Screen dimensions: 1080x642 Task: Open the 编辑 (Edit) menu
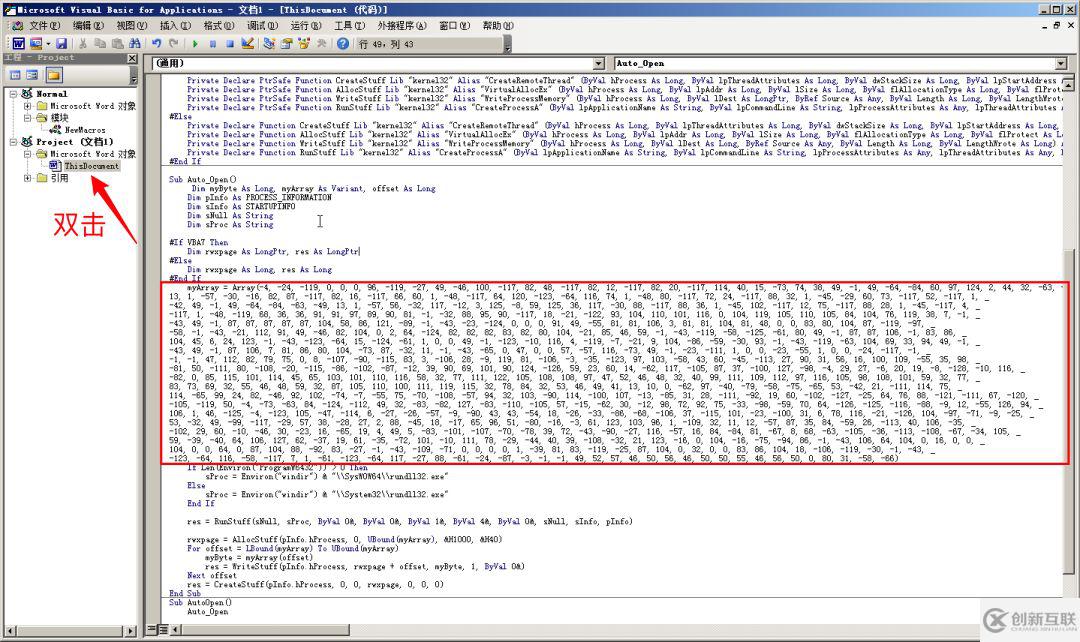pos(88,25)
